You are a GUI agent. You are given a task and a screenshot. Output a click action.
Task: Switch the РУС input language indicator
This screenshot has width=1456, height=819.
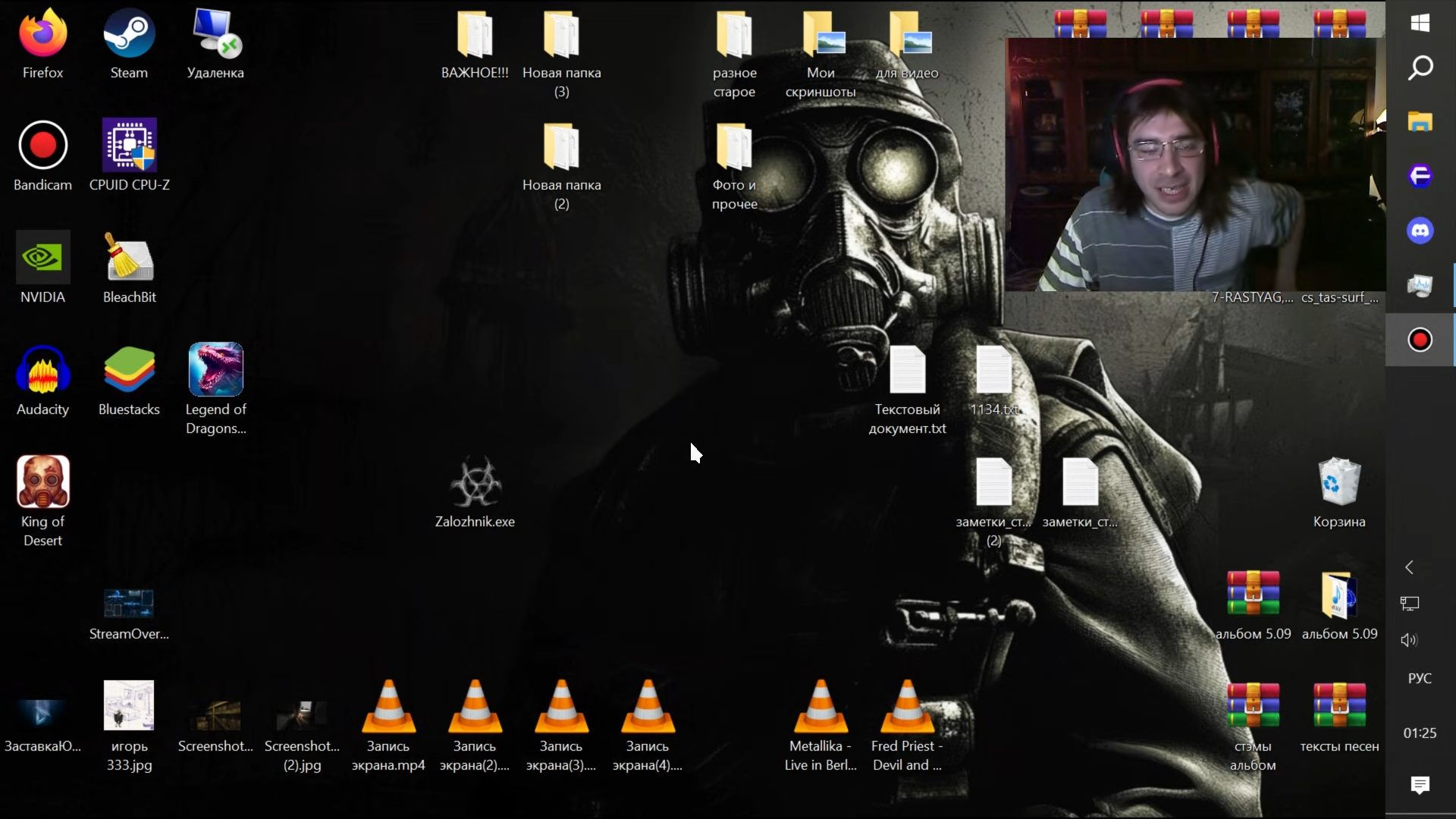tap(1420, 678)
